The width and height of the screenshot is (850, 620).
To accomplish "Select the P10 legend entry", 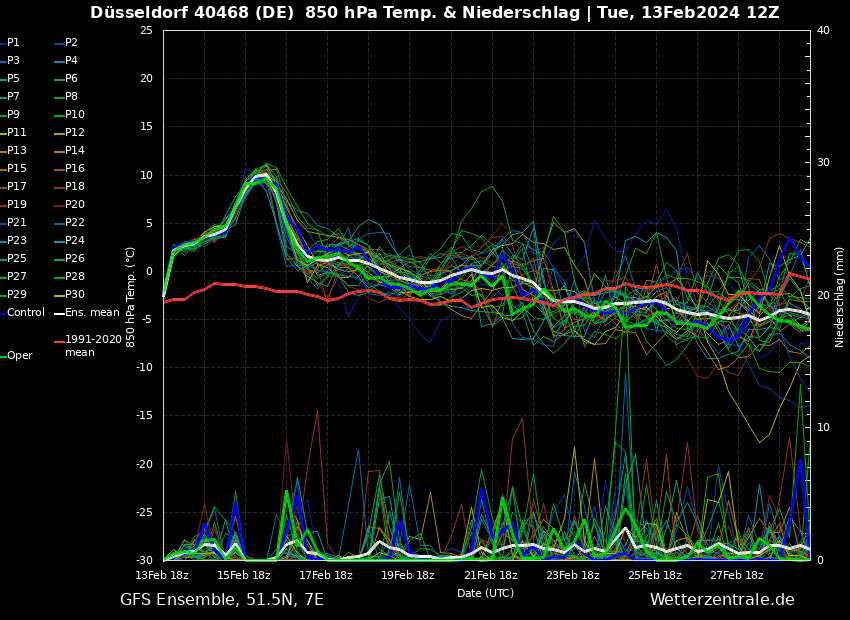I will (74, 115).
